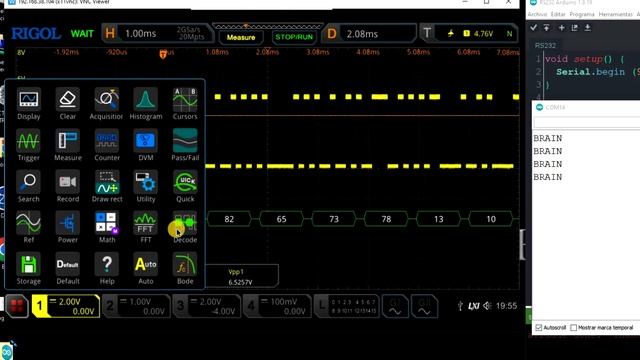
Task: Open the Pass/Fail test icon
Action: pos(185,141)
